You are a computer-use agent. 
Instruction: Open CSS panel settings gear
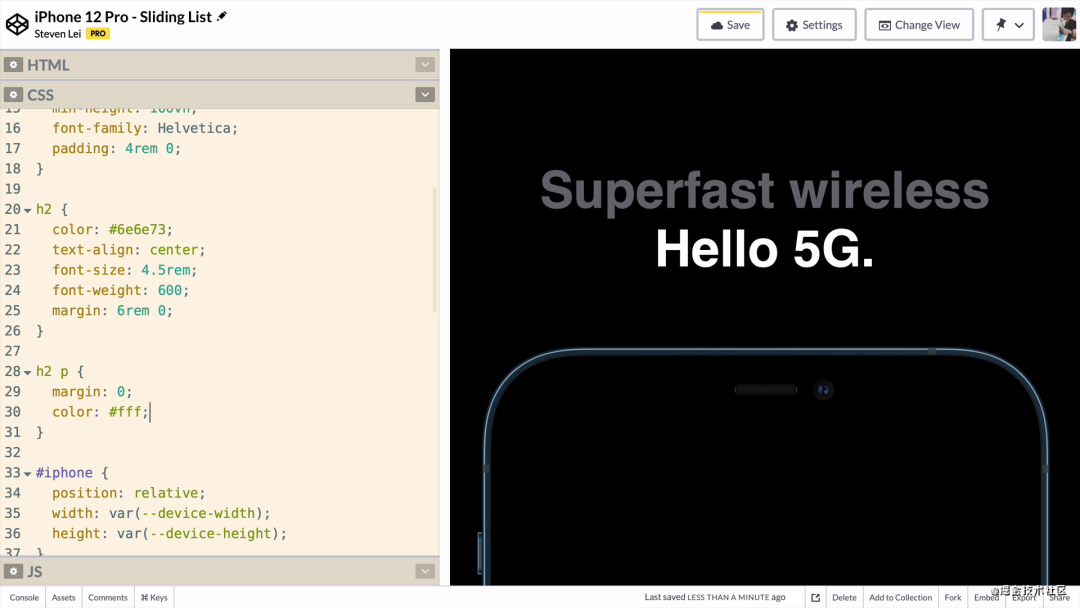(13, 94)
